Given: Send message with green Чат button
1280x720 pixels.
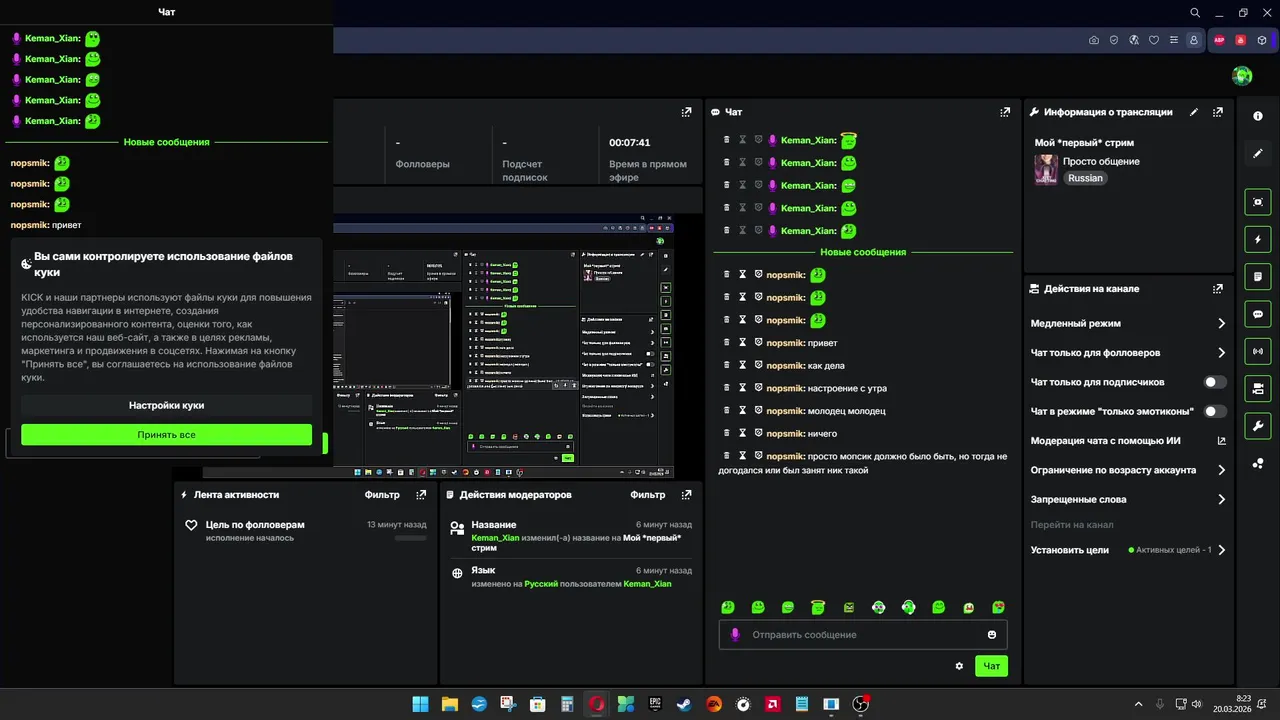Looking at the screenshot, I should (991, 666).
